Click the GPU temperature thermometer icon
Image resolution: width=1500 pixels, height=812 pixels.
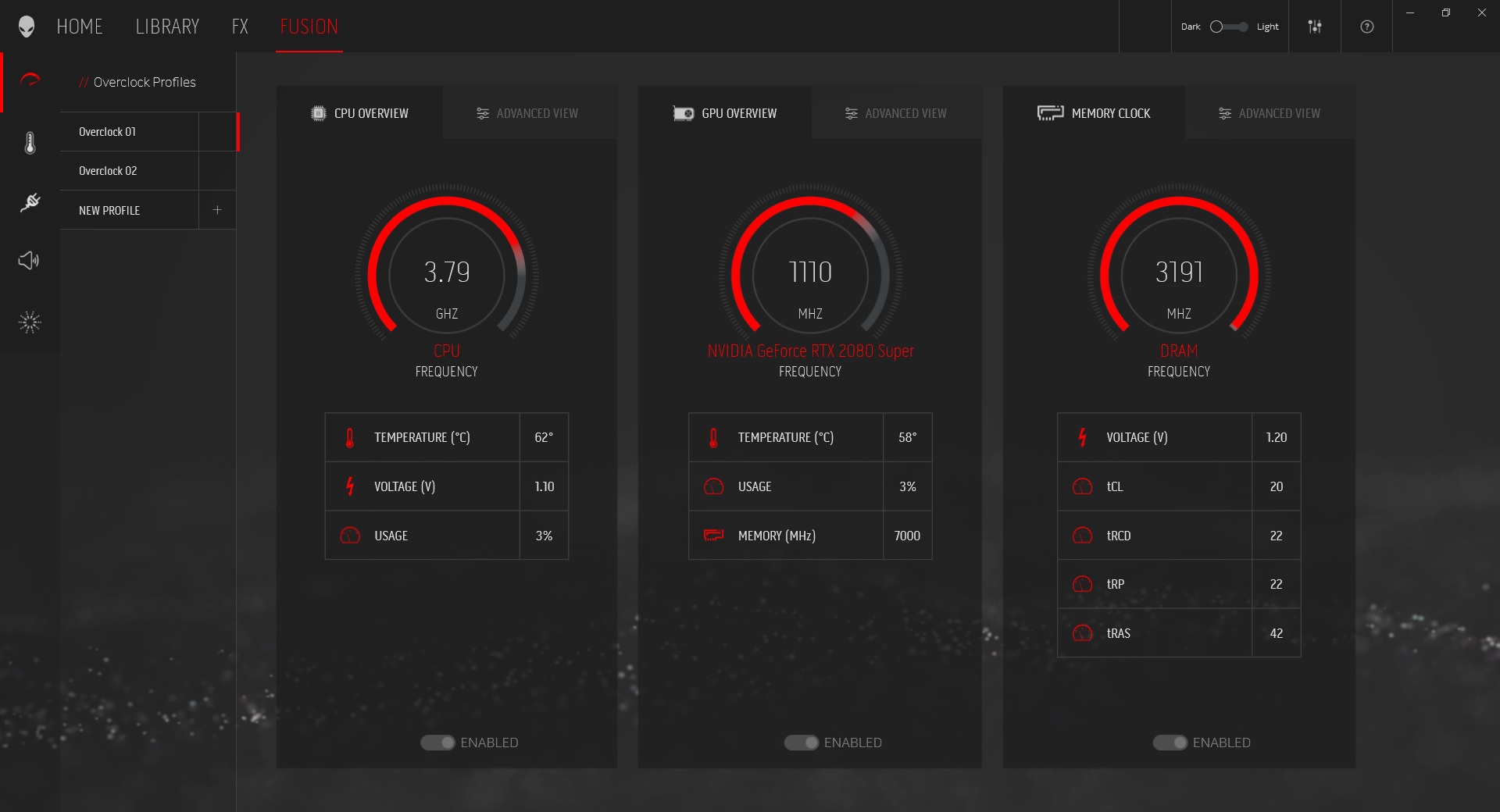pos(713,437)
